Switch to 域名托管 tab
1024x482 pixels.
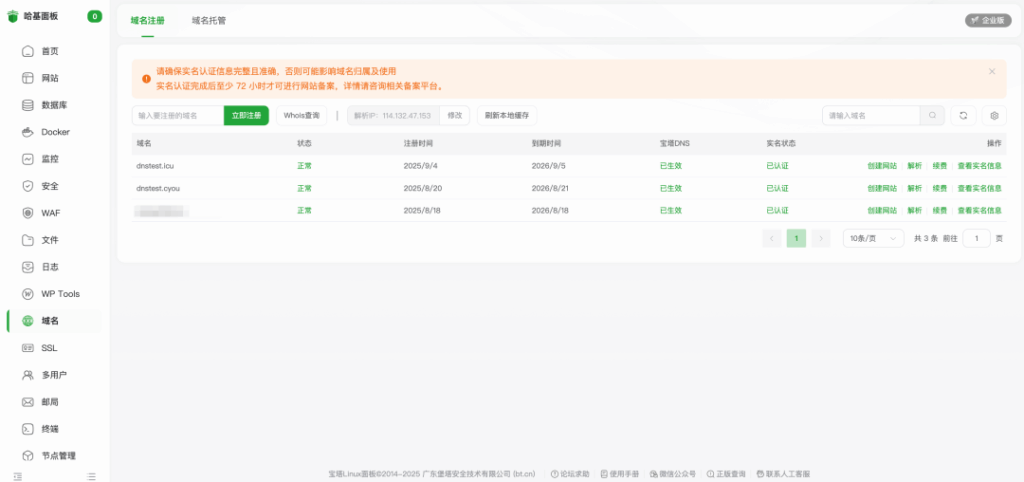pyautogui.click(x=209, y=20)
